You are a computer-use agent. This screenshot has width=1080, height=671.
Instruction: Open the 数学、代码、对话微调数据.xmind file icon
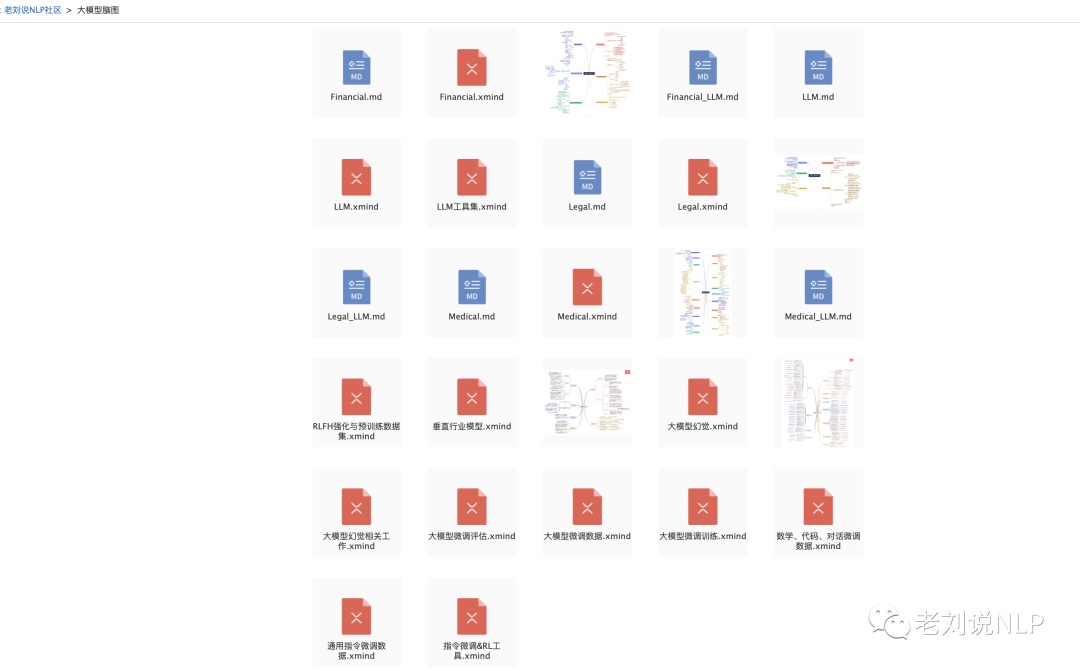(x=818, y=507)
